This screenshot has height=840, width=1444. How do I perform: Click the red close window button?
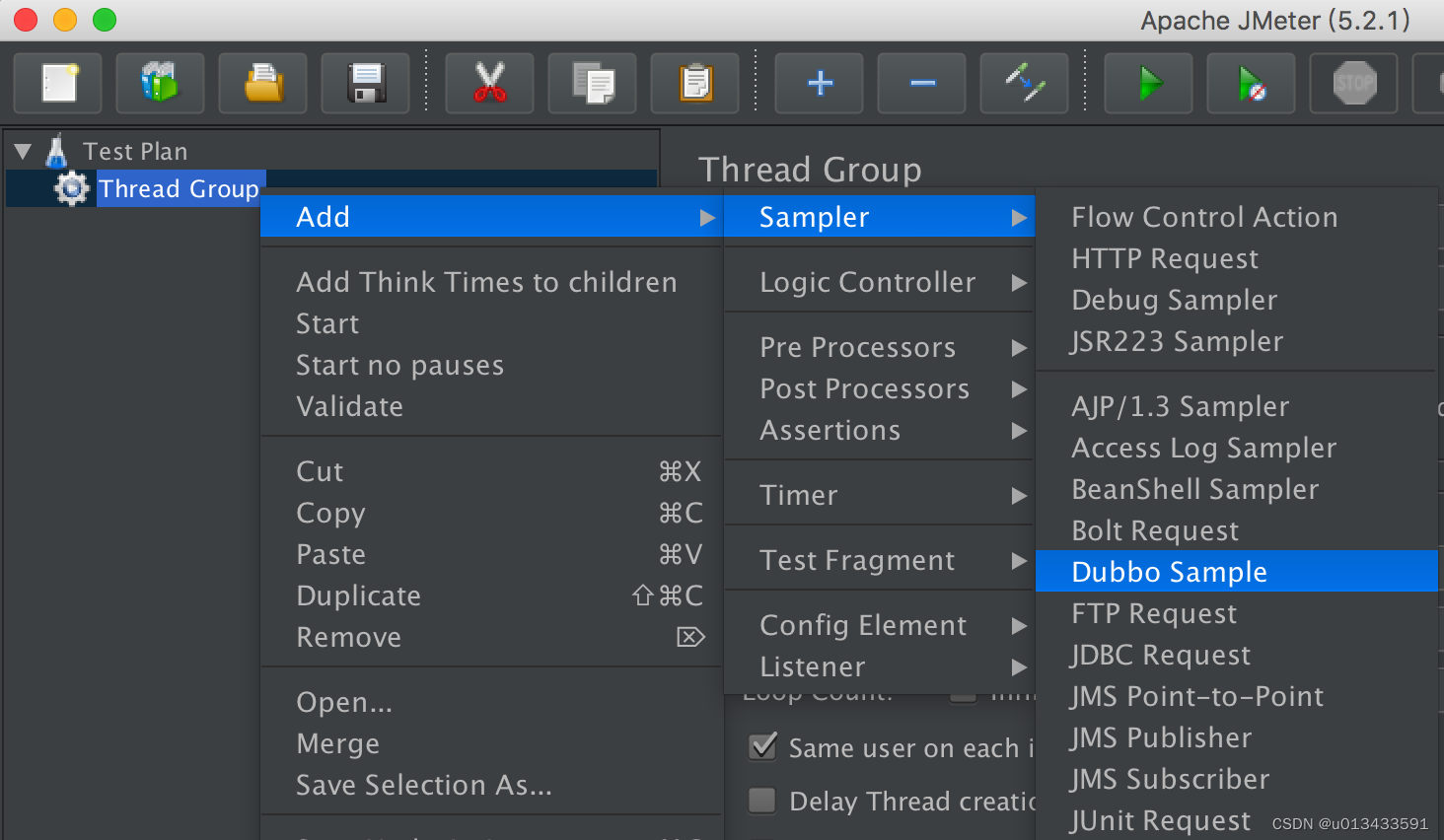click(26, 20)
